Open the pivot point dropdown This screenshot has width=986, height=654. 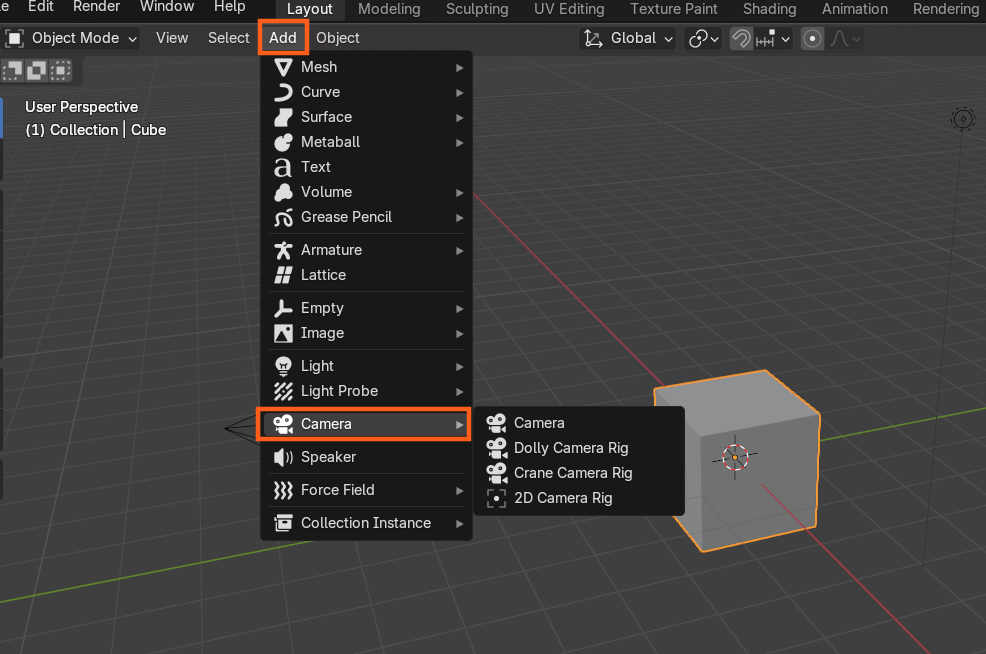704,38
